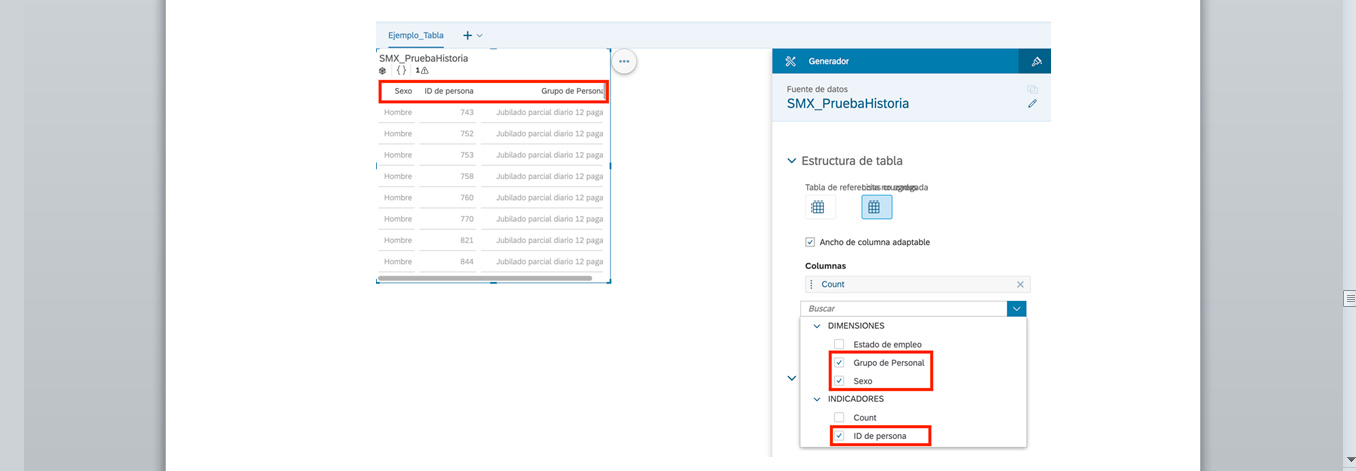Screen dimensions: 1356x471
Task: Expand the collapsed section chevron left of list
Action: pos(792,378)
